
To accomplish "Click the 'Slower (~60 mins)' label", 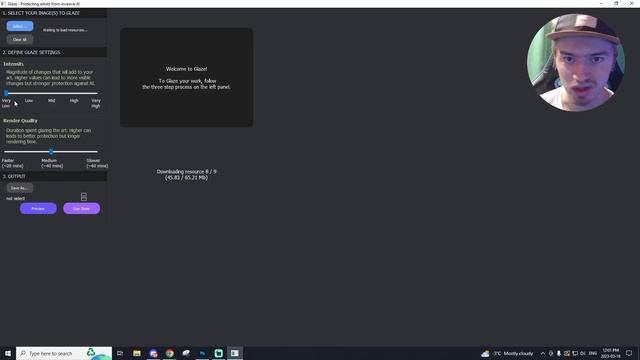I will 97,163.
